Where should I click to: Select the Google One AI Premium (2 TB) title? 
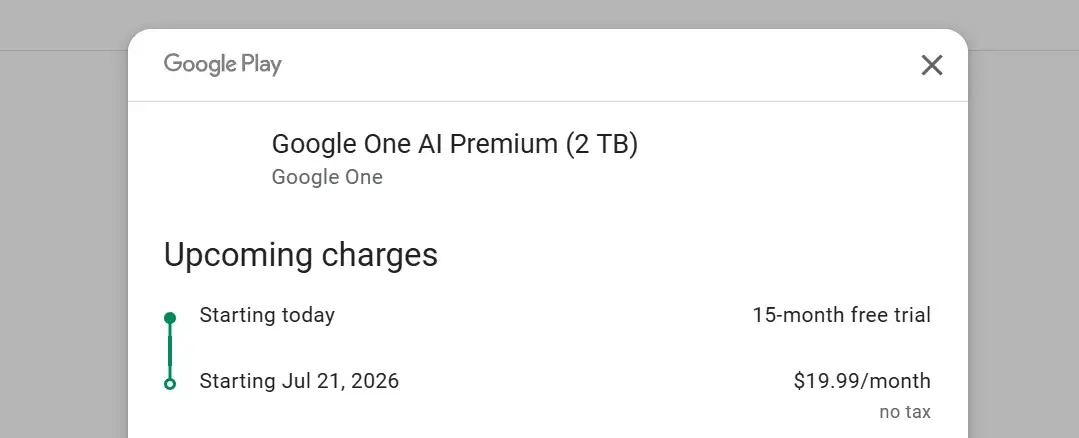tap(454, 144)
